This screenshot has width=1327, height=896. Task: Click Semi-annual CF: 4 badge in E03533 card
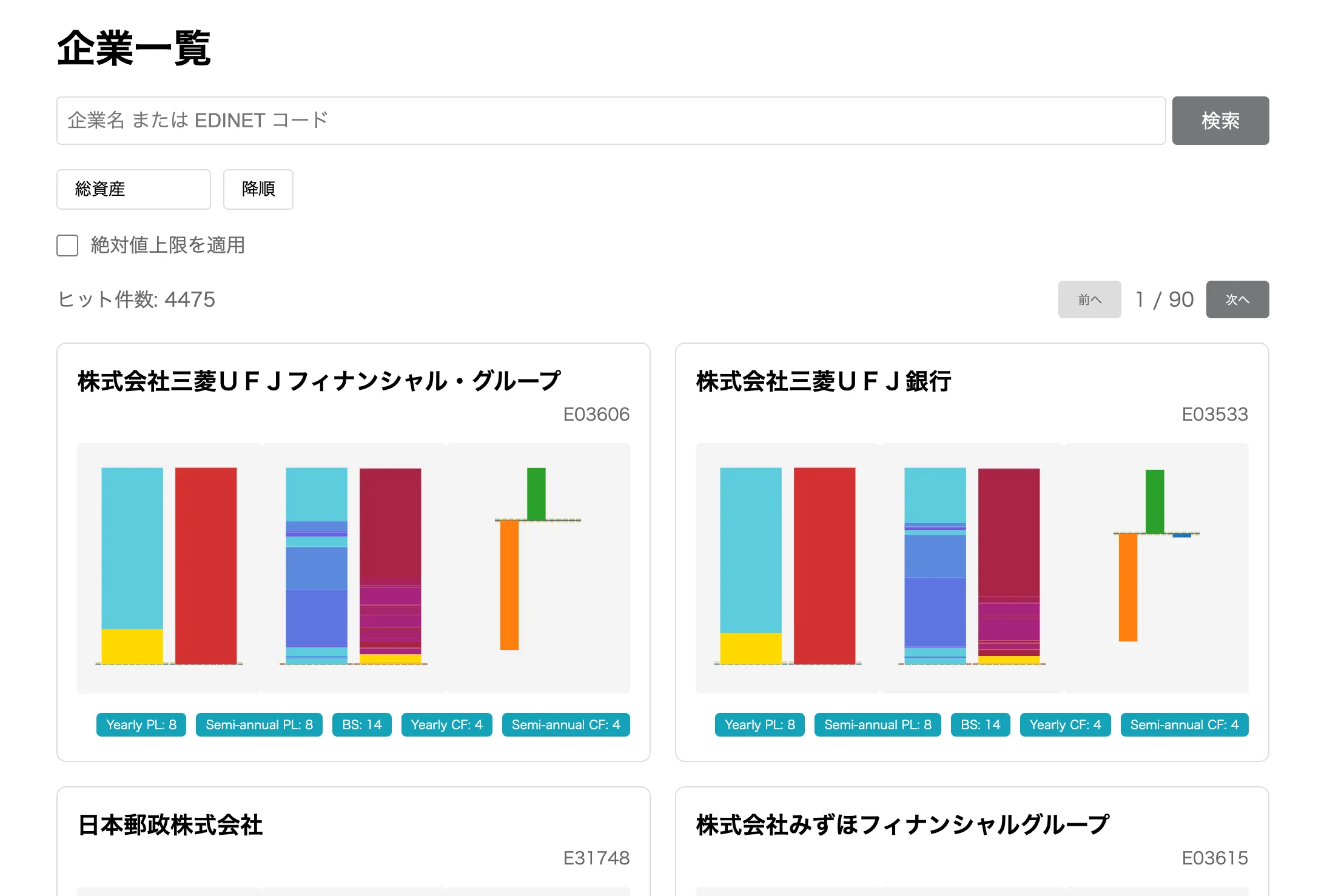click(x=1184, y=725)
